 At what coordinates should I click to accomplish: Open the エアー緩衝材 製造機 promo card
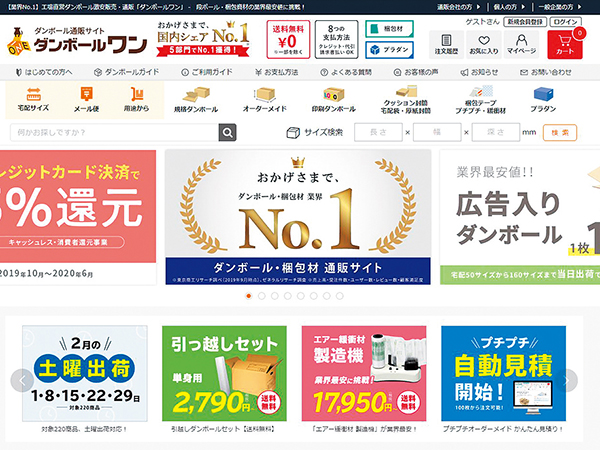pyautogui.click(x=364, y=373)
